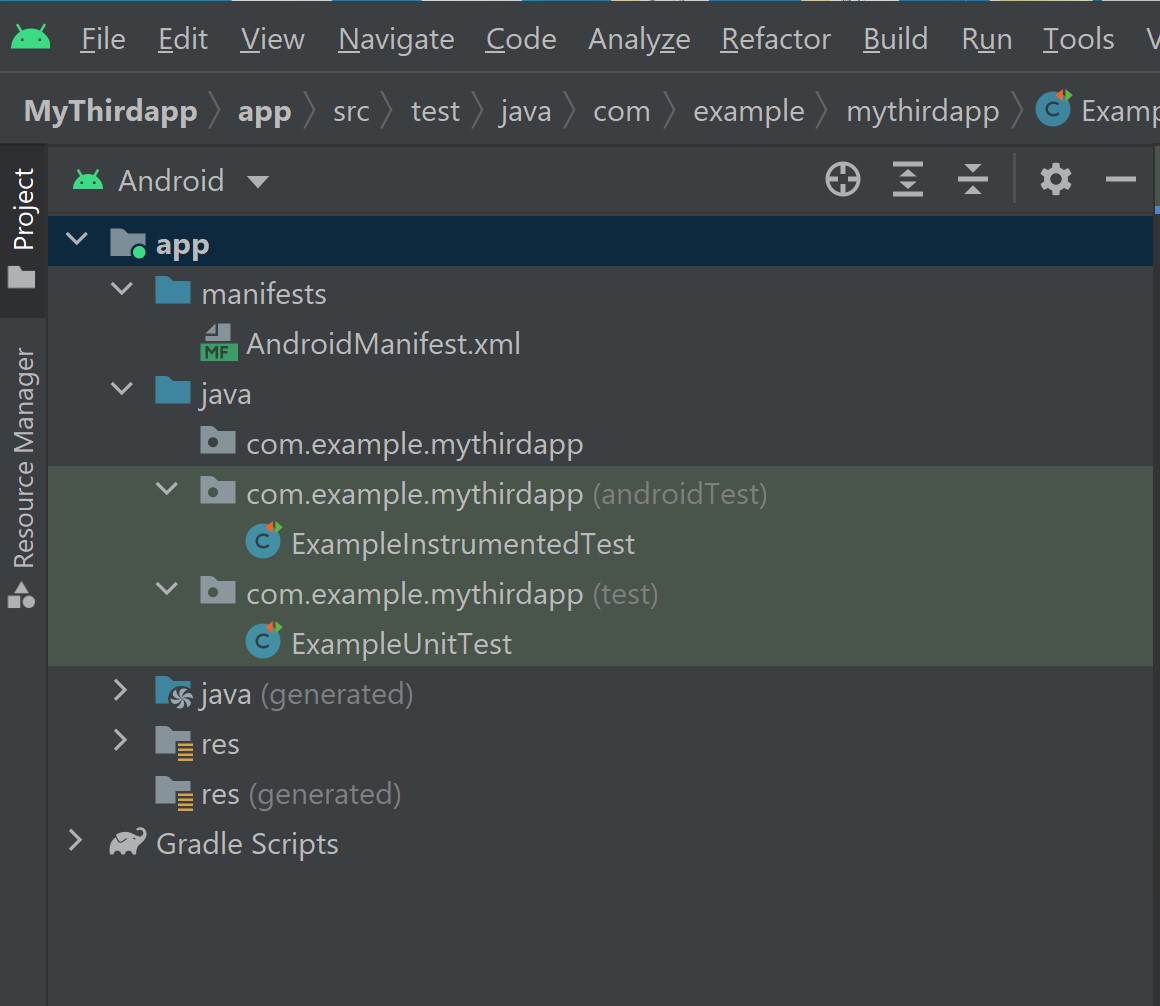Screen dimensions: 1160x1006
Task: Select the (test) package folder icon
Action: (x=218, y=590)
